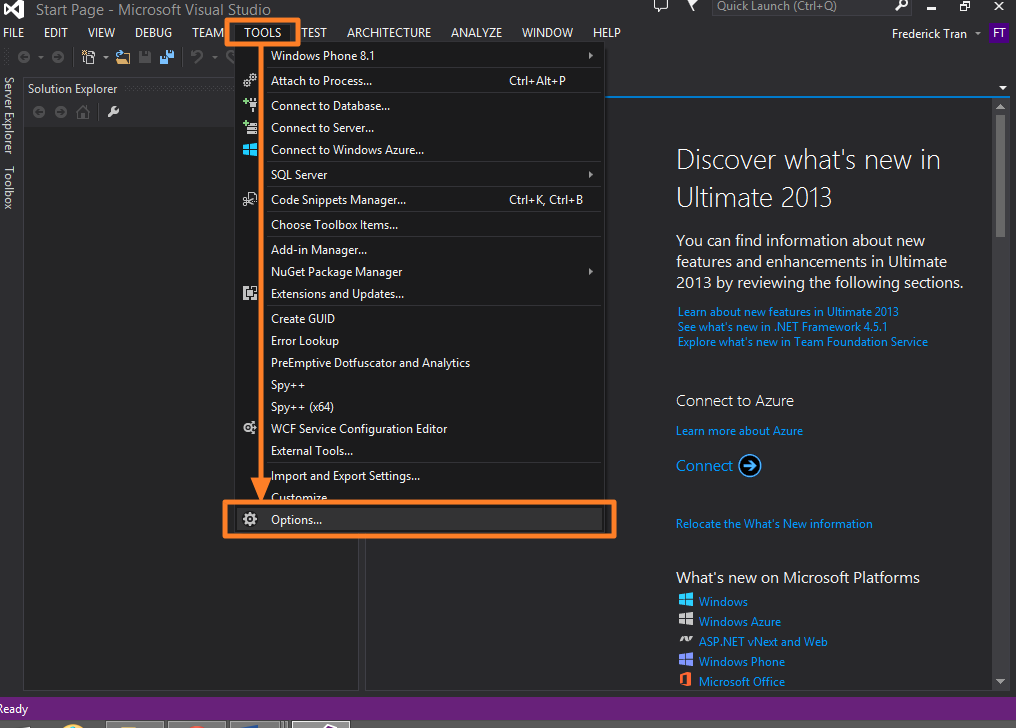Click Solution Explorer's Home icon
Image resolution: width=1016 pixels, height=728 pixels.
(x=83, y=112)
